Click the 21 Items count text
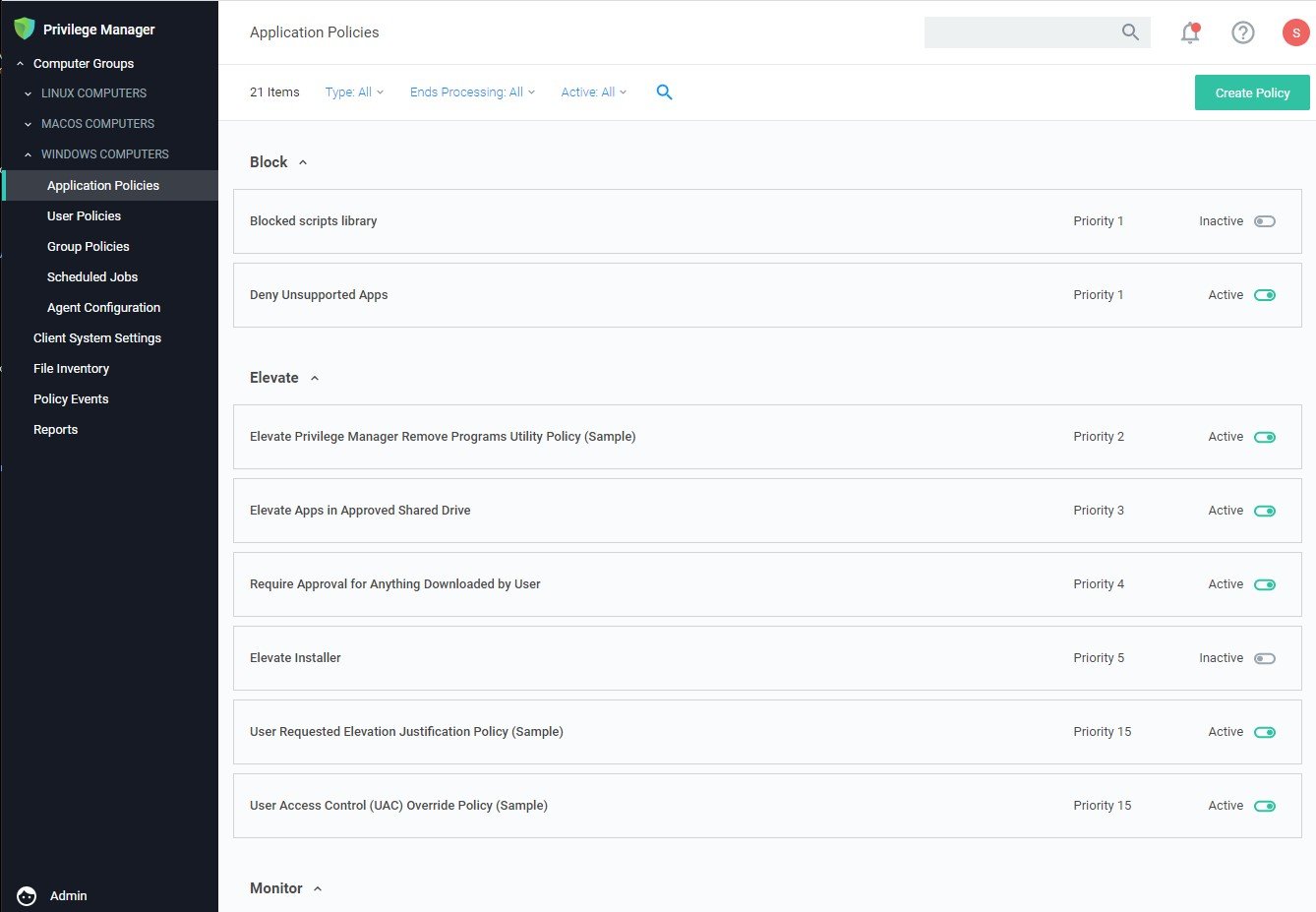The image size is (1316, 912). 274,92
